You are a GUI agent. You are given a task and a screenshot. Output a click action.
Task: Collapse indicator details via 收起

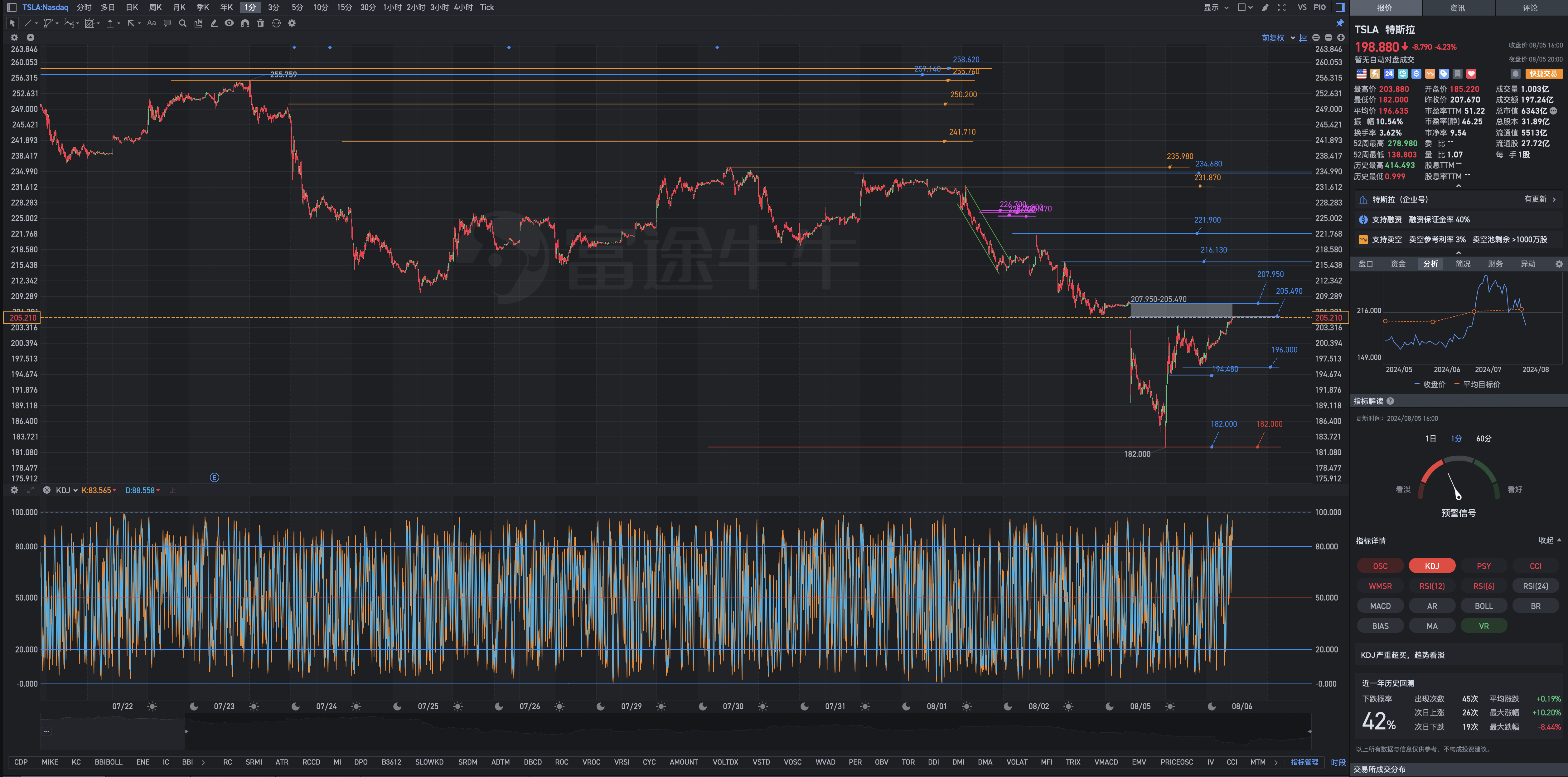[1550, 541]
